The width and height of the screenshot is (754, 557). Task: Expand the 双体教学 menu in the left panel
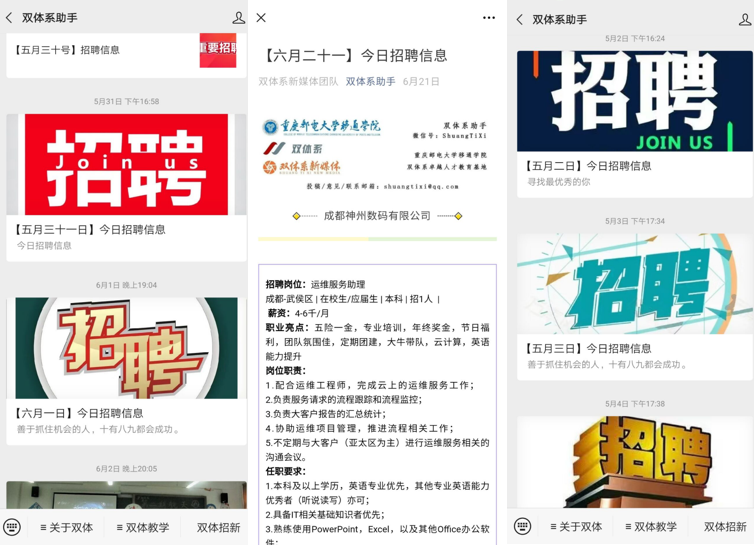[x=145, y=527]
